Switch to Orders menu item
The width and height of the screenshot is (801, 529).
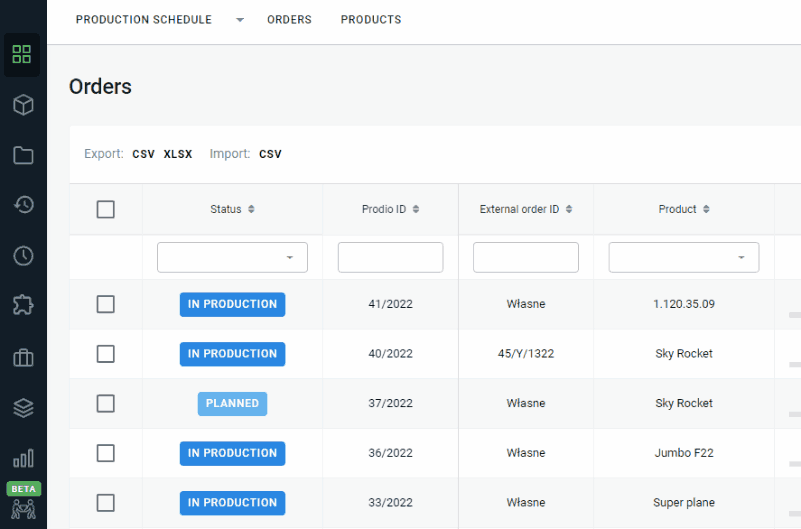[x=289, y=19]
